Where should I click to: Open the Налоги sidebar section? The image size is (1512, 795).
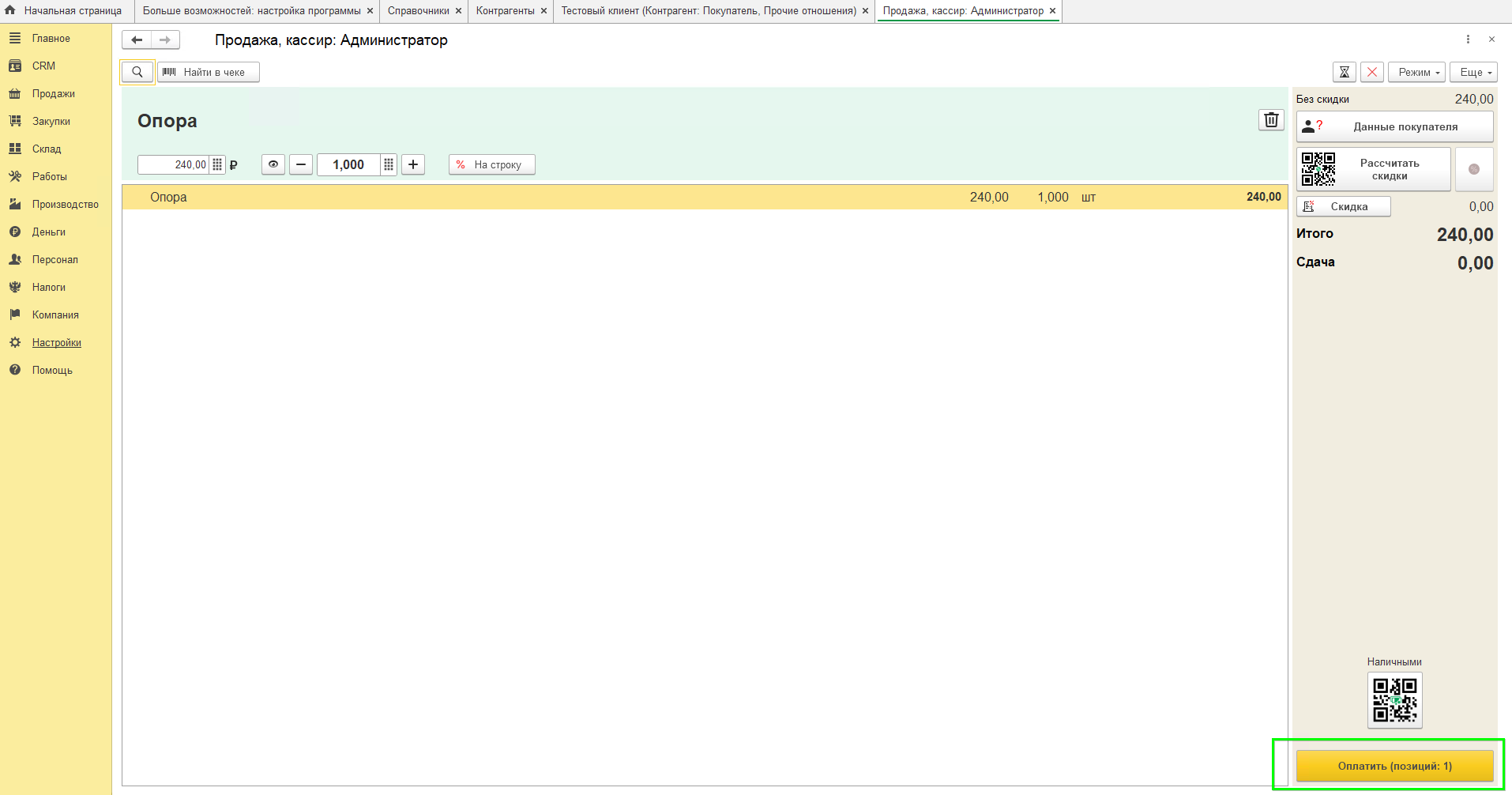48,287
